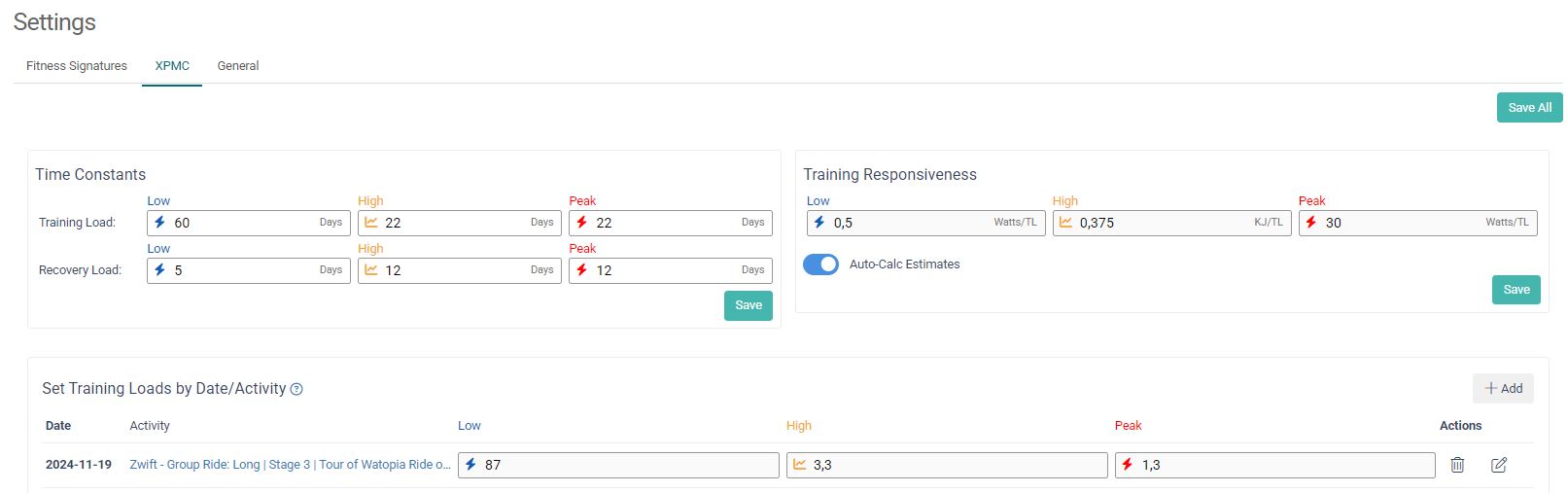Screen dimensions: 1568x493
Task: Click the red bolt icon in Peak Recovery Load
Action: [581, 270]
